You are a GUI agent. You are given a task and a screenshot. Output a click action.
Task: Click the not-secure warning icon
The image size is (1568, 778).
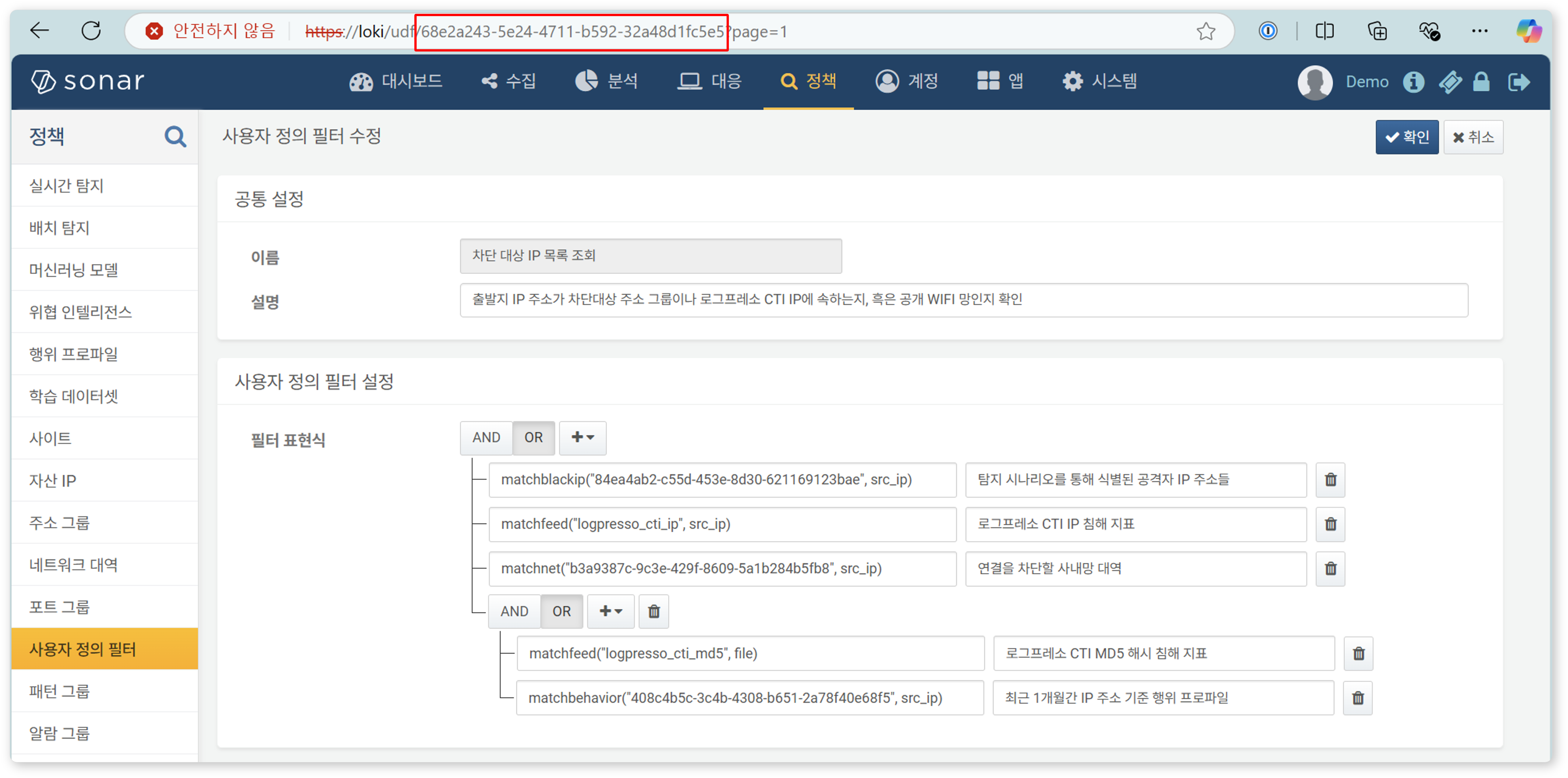click(x=155, y=31)
